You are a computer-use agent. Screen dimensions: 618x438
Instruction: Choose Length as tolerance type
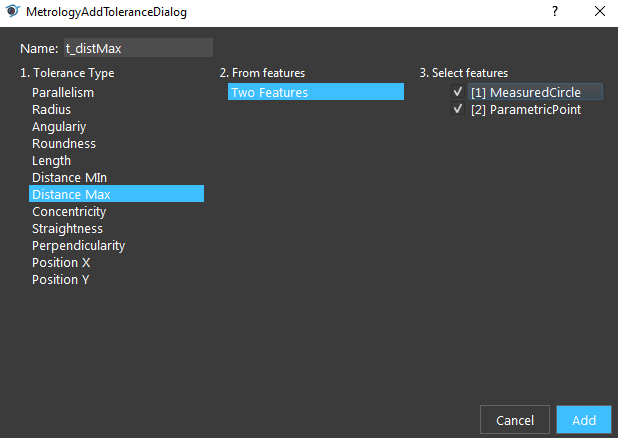pyautogui.click(x=117, y=160)
